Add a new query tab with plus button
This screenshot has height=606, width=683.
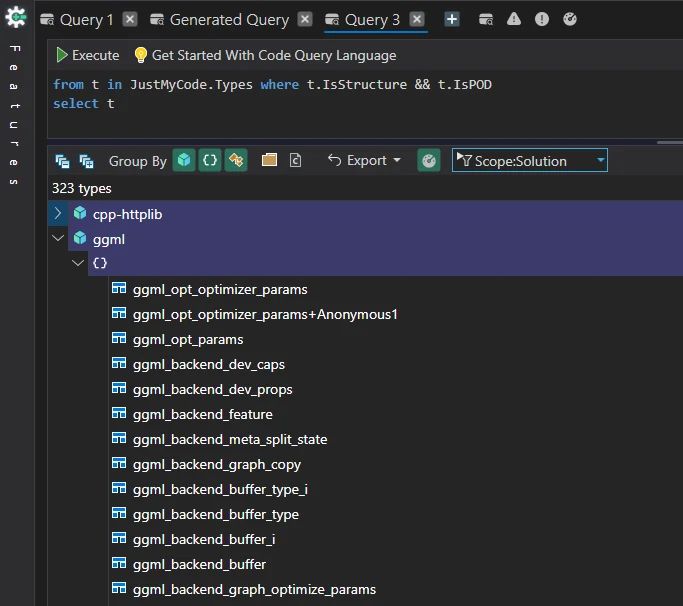click(x=452, y=19)
